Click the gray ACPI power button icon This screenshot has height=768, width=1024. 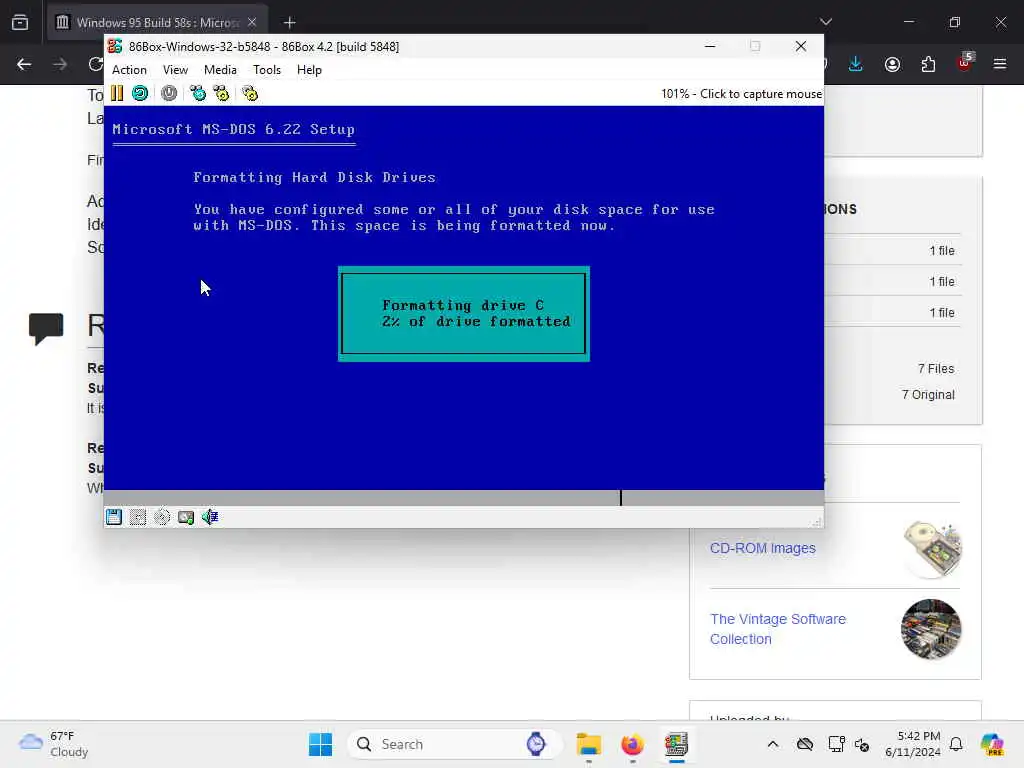pos(168,93)
